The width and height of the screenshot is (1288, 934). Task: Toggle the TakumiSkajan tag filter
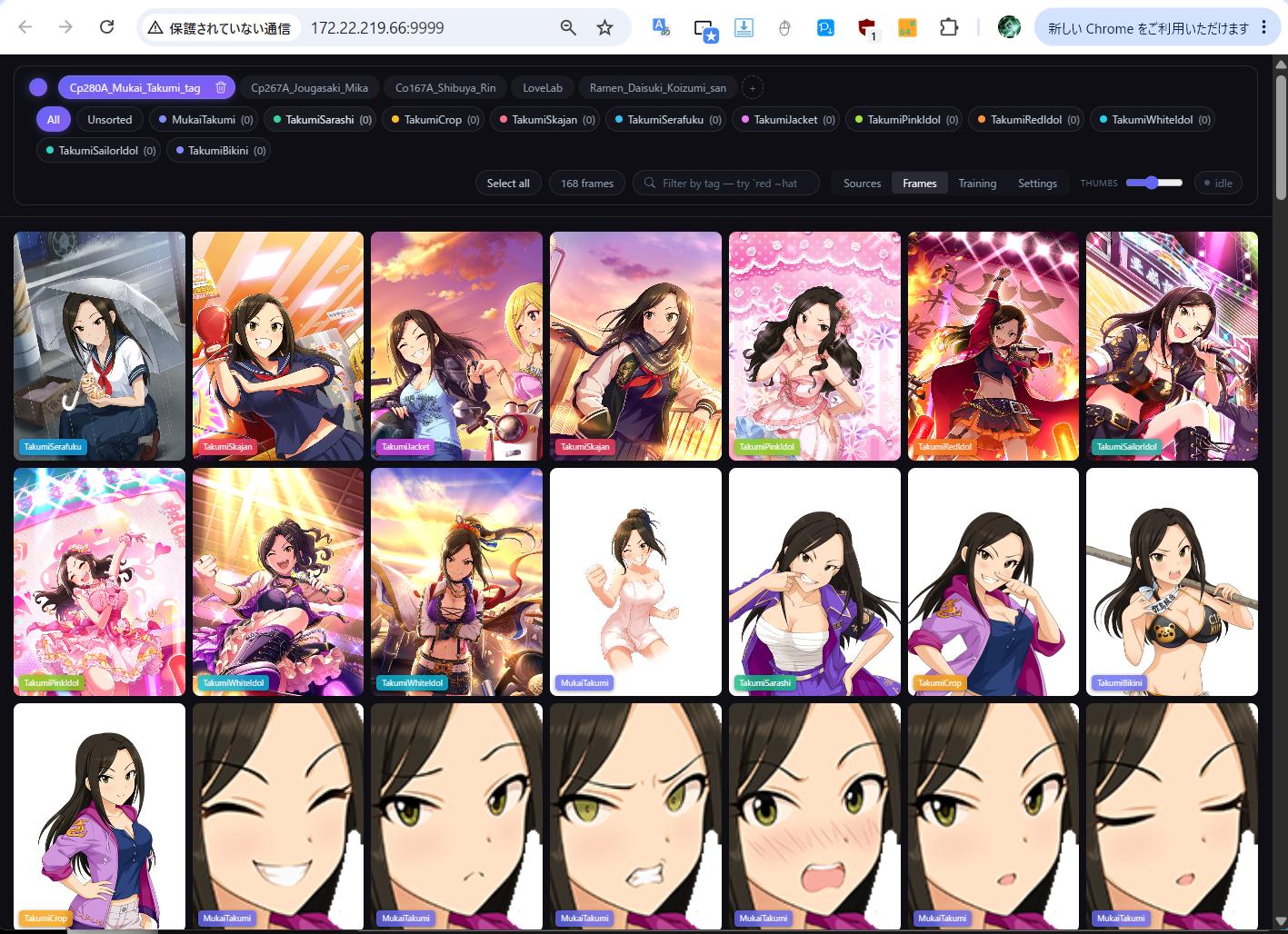point(544,120)
